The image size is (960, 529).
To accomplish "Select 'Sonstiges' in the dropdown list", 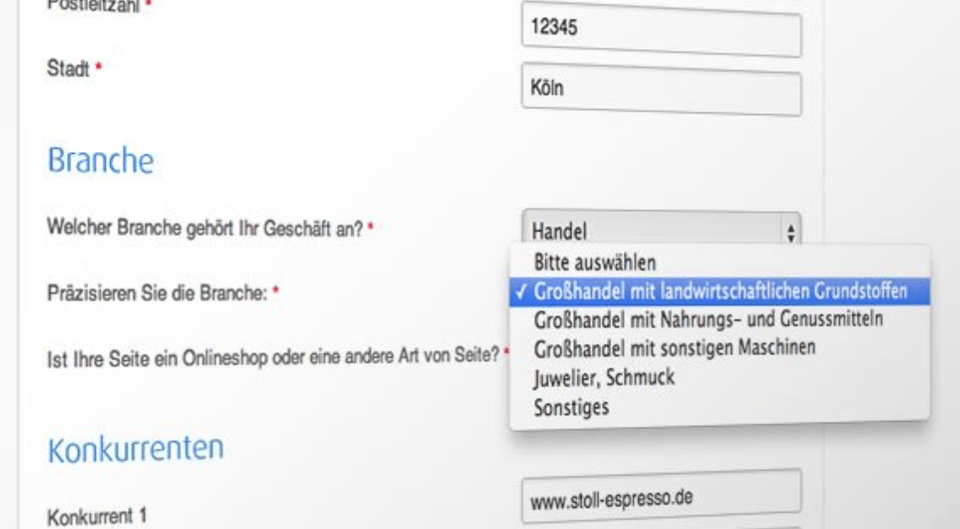I will tap(571, 407).
